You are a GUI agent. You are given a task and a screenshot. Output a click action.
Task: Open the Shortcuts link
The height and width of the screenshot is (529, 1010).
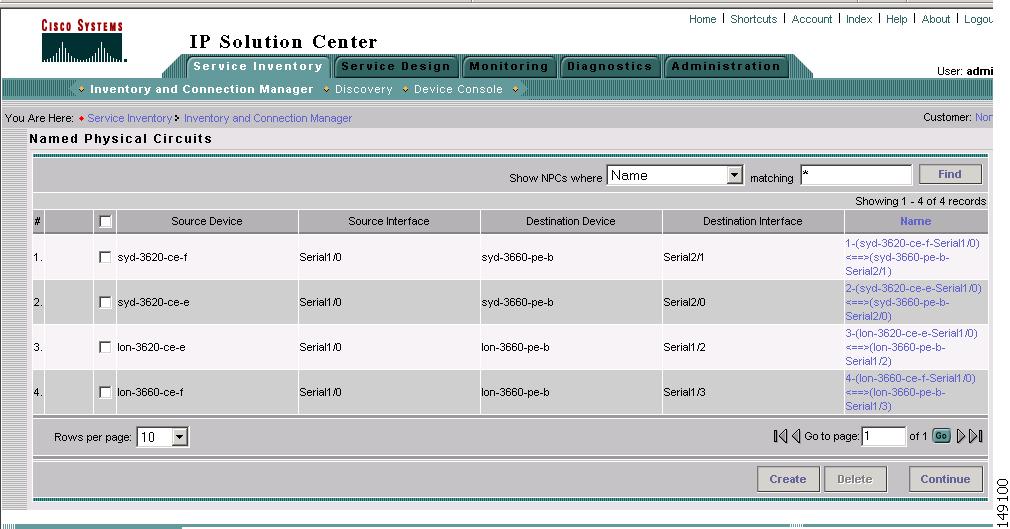(754, 19)
